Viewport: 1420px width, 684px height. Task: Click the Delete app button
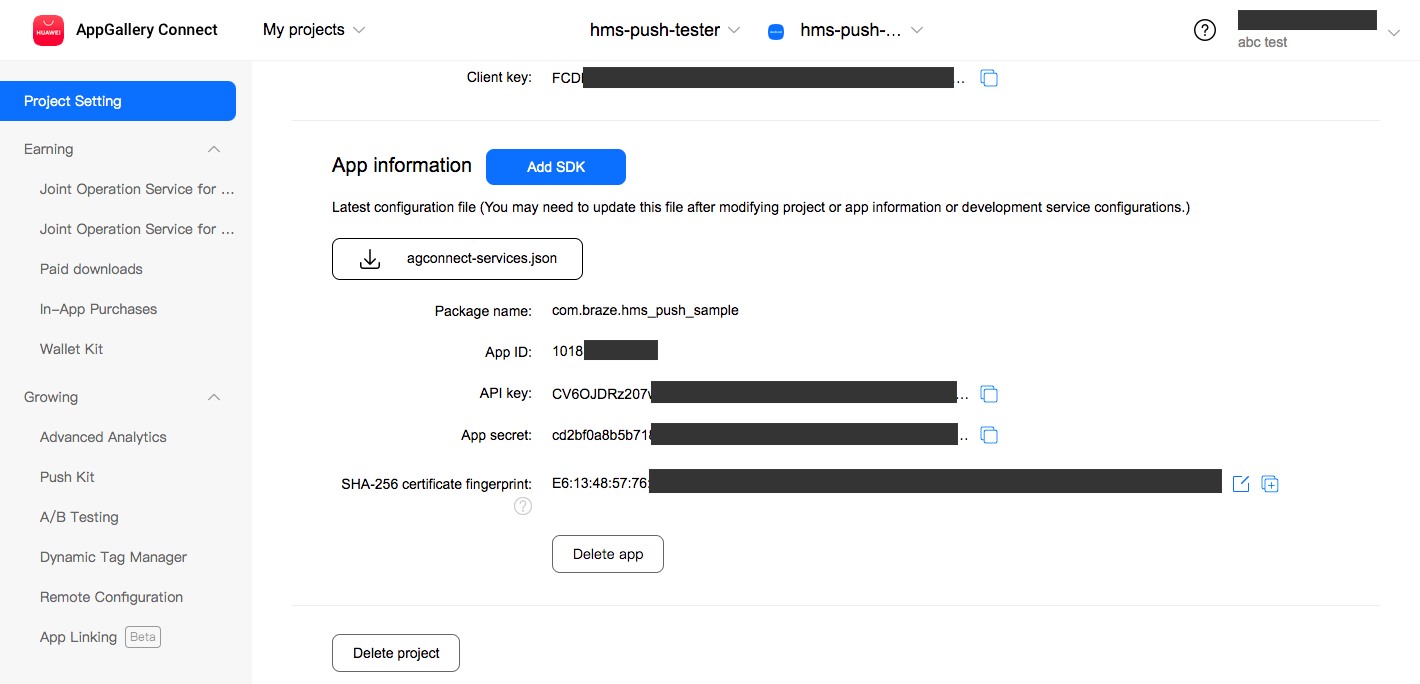pyautogui.click(x=608, y=554)
